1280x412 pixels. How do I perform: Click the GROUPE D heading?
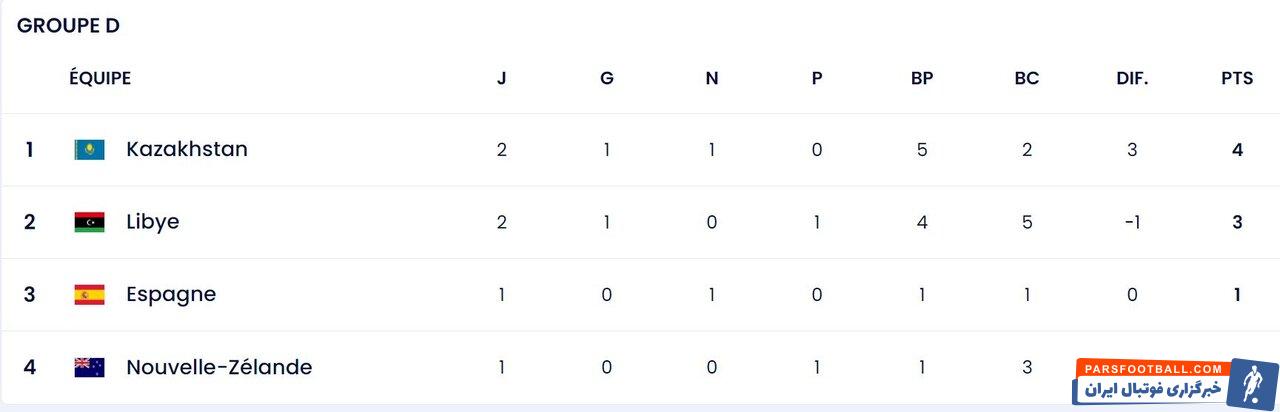pos(68,26)
